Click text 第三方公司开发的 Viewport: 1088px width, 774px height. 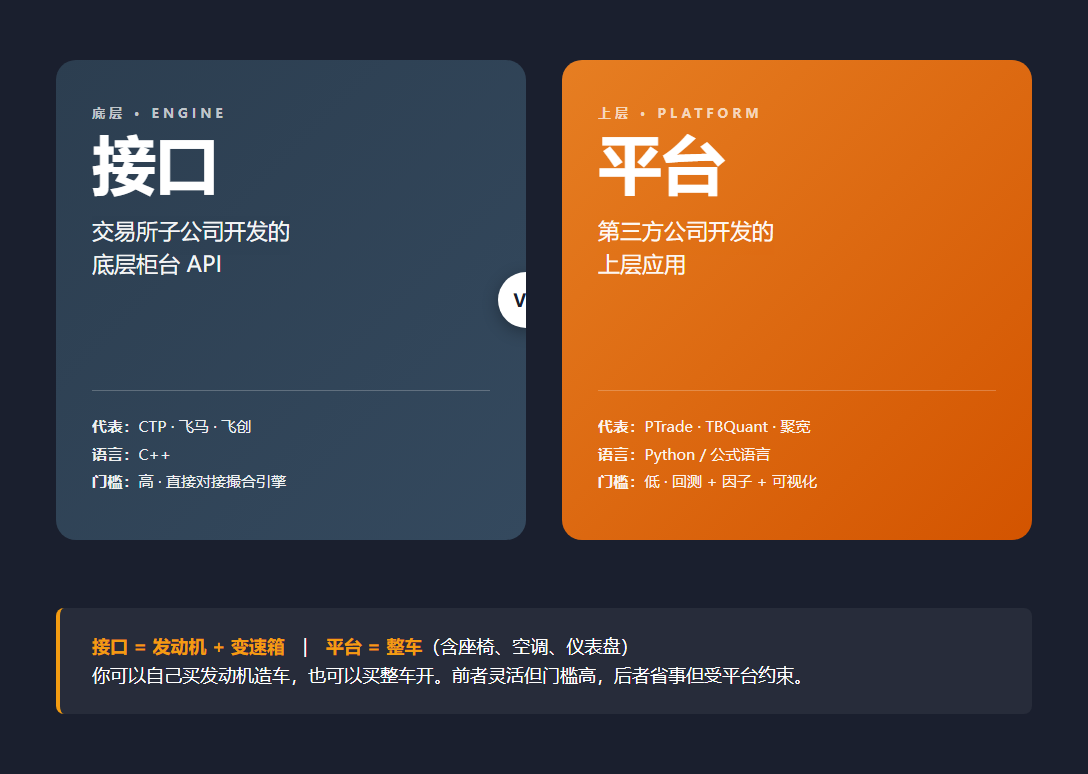tap(686, 232)
